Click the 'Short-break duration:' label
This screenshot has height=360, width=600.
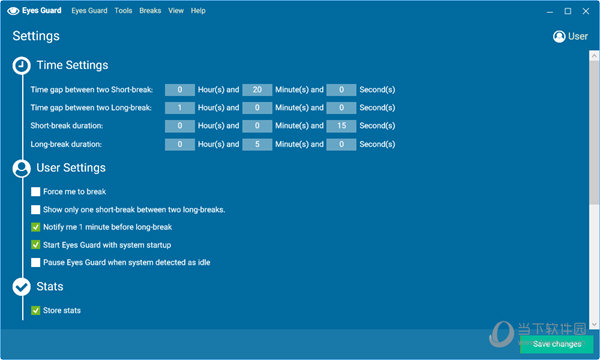coord(67,126)
